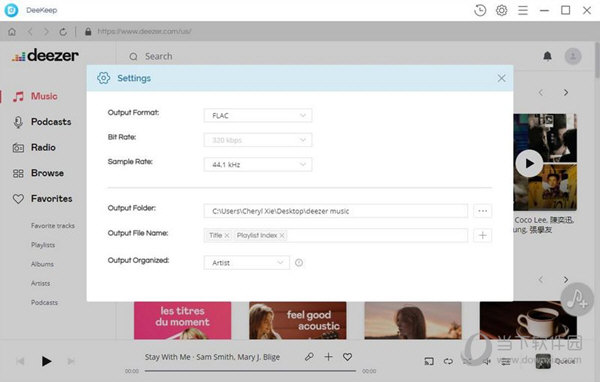Open les titres du moment playlist
The width and height of the screenshot is (600, 382).
tap(183, 320)
